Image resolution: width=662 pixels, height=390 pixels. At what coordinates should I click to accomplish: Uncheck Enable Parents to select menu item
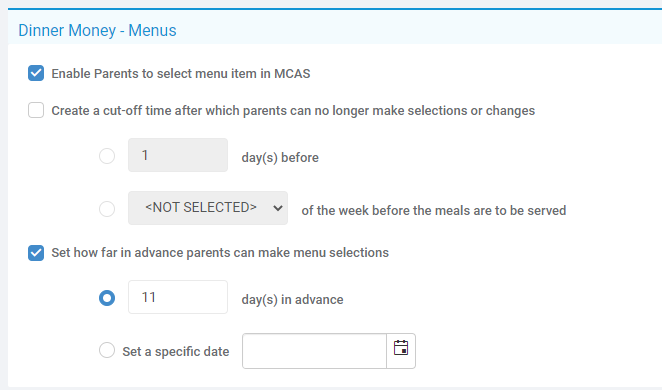point(36,73)
